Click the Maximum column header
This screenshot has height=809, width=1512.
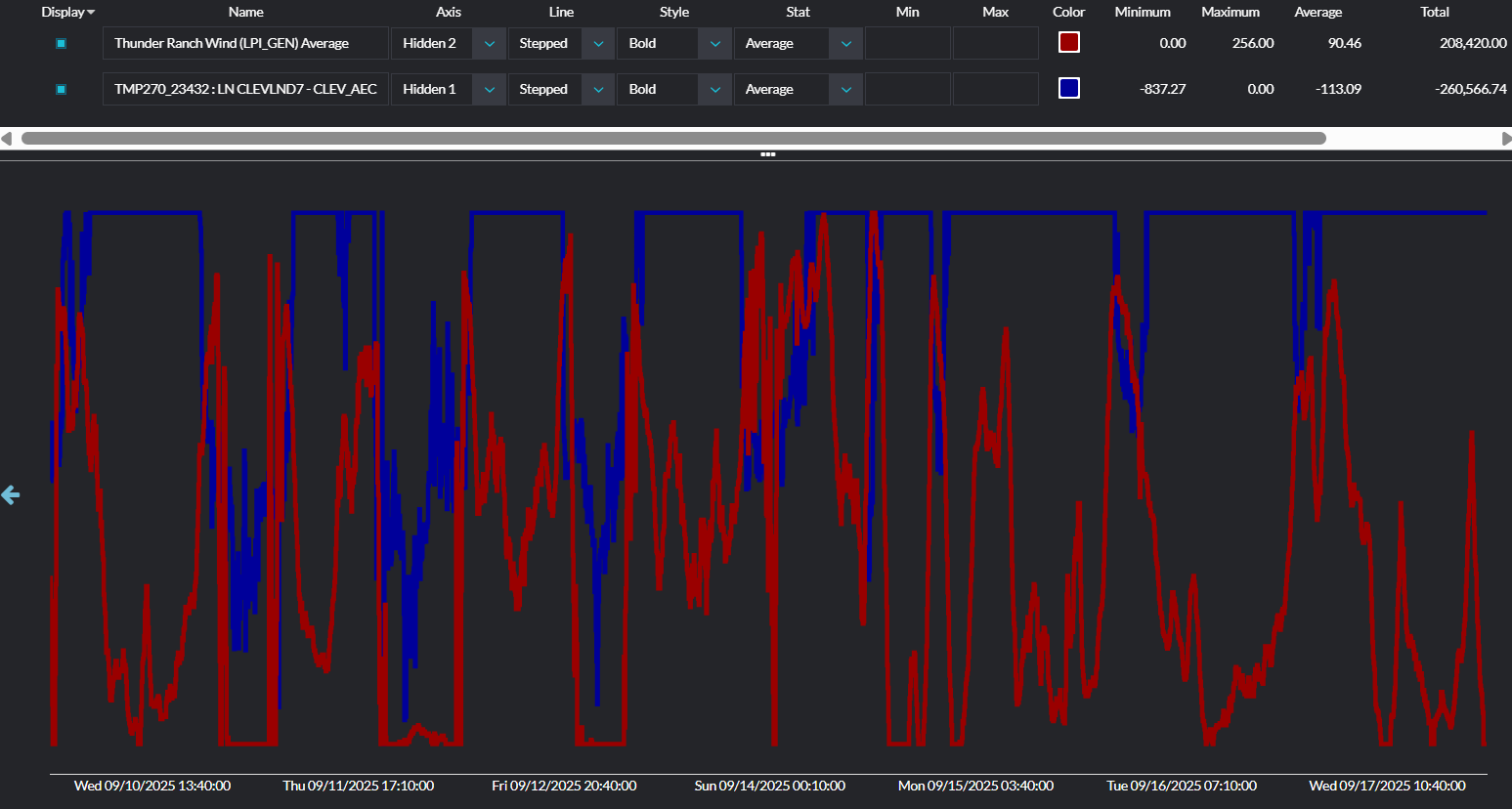tap(1230, 12)
